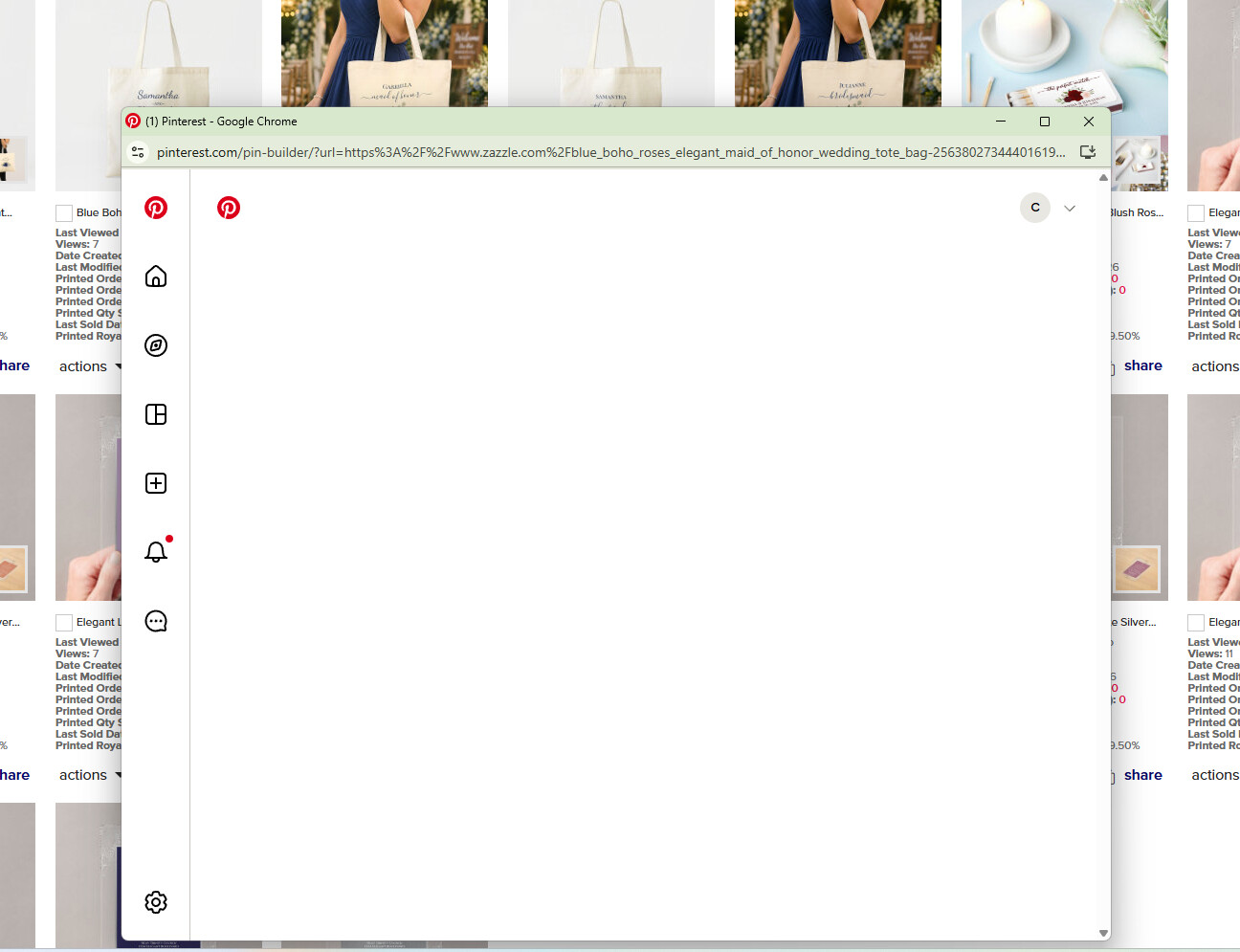Click the Silver product title text

pos(1134,622)
